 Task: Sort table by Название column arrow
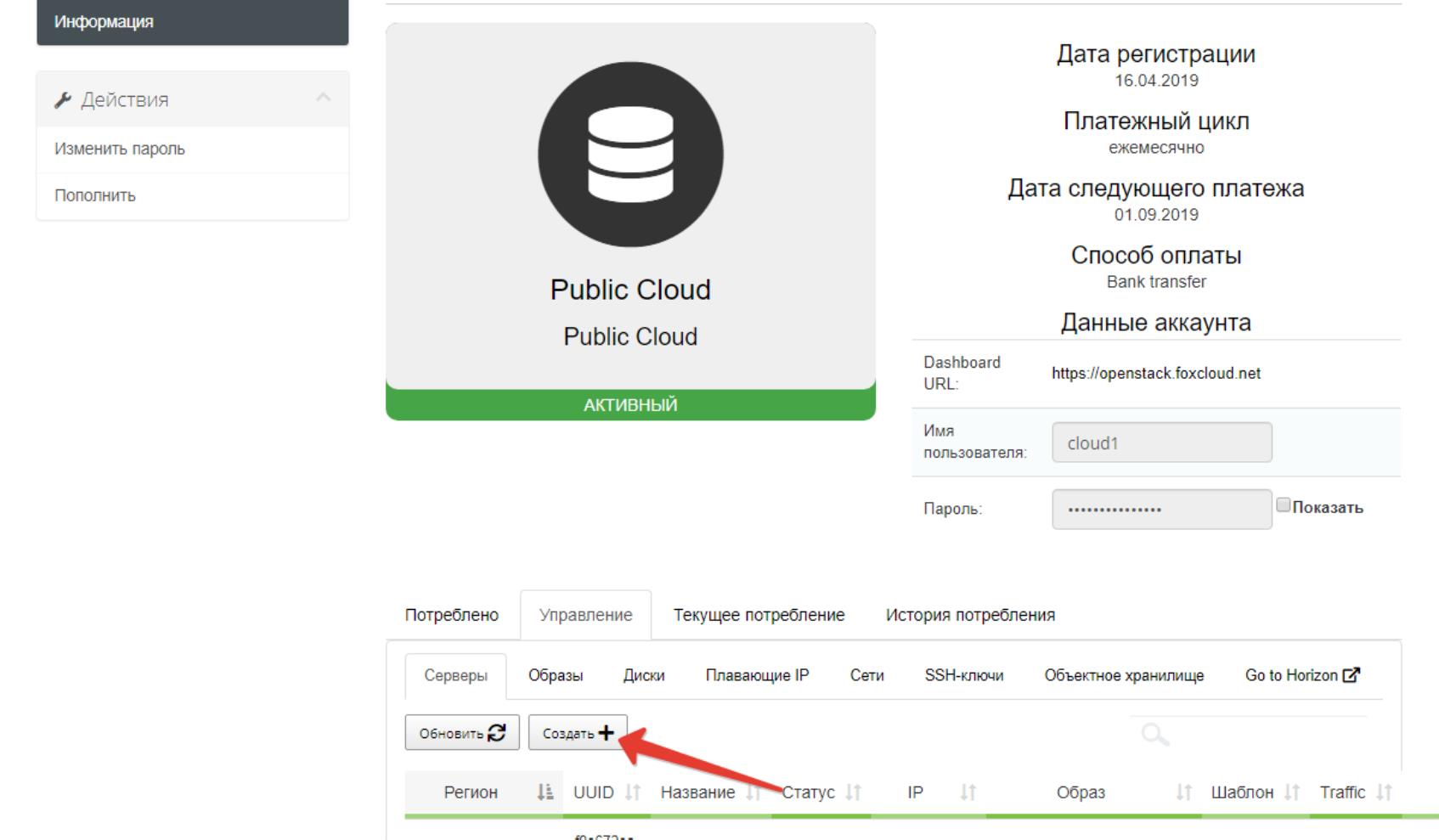[753, 792]
